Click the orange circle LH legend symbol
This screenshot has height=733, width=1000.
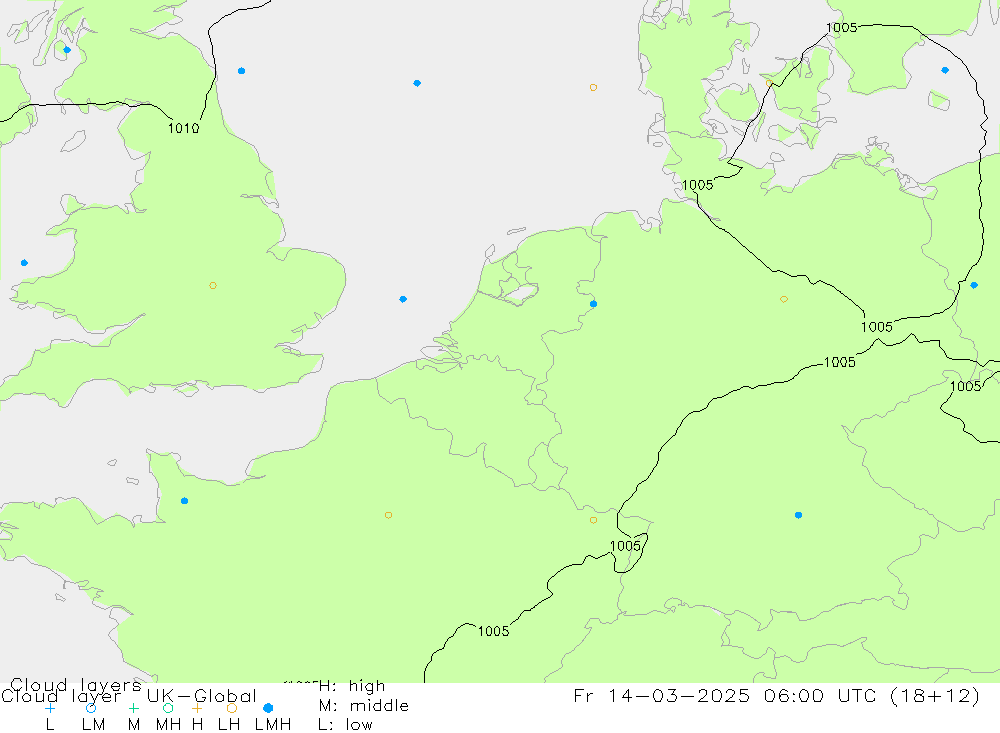coord(232,708)
